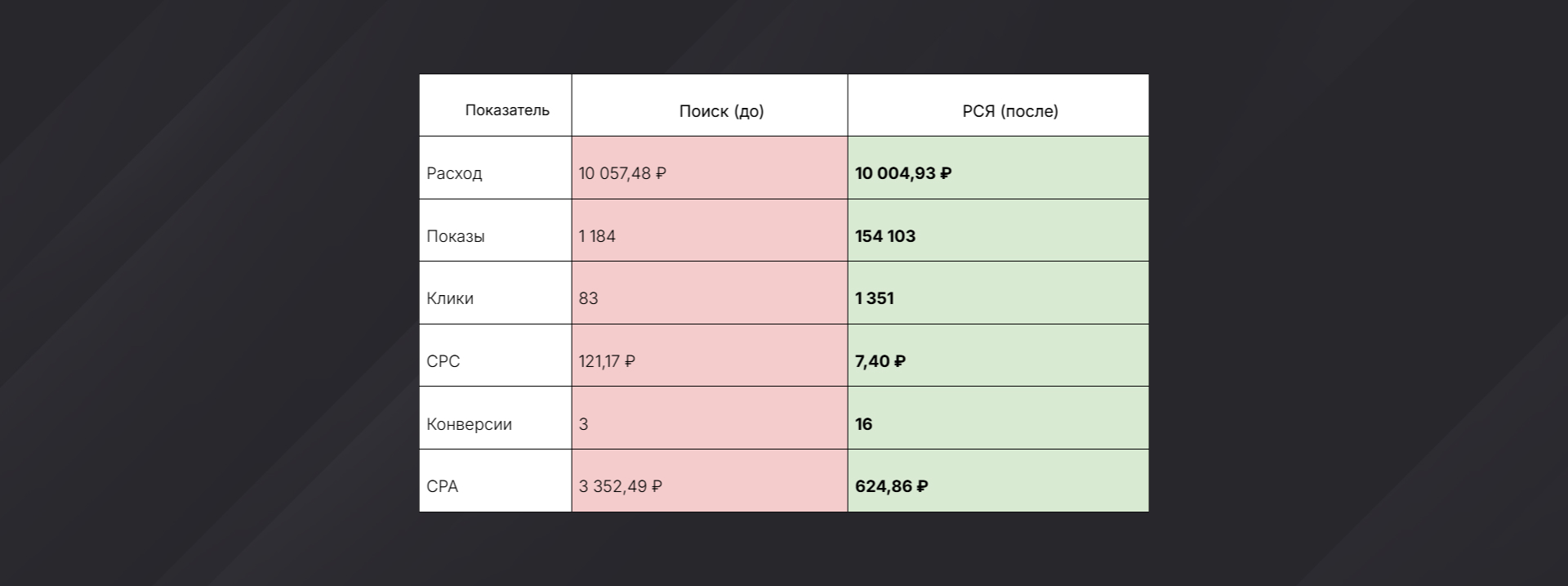Image resolution: width=1568 pixels, height=586 pixels.
Task: Select the "Показы" row label
Action: click(455, 236)
